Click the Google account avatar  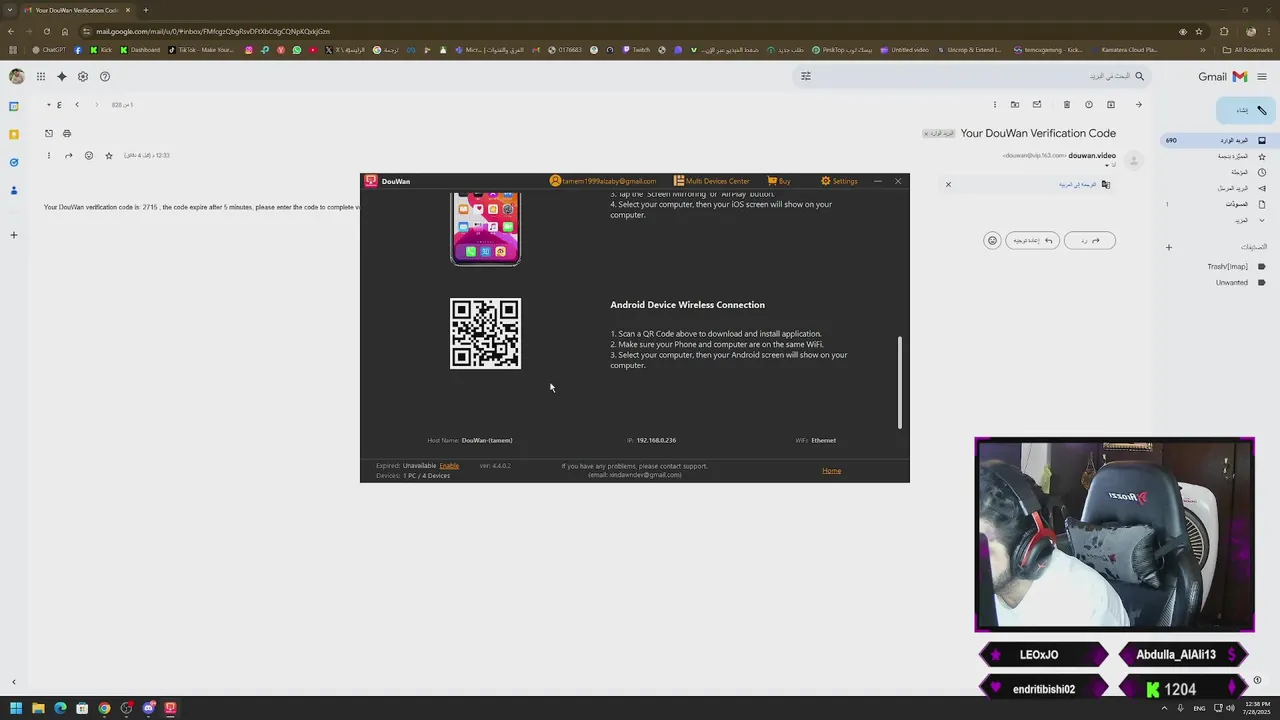coord(16,76)
